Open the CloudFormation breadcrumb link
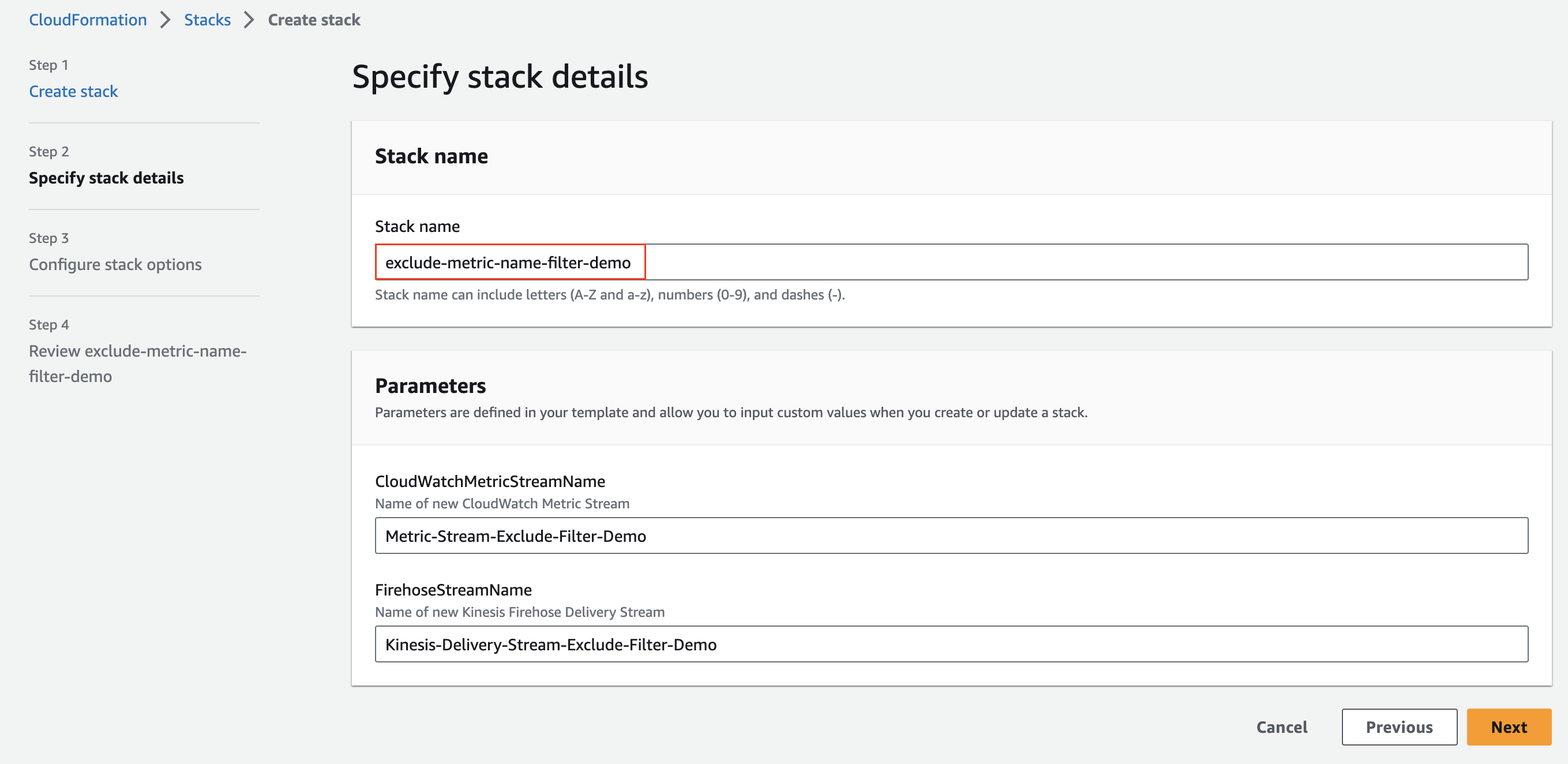Screen dimensions: 1568x764 [x=87, y=20]
